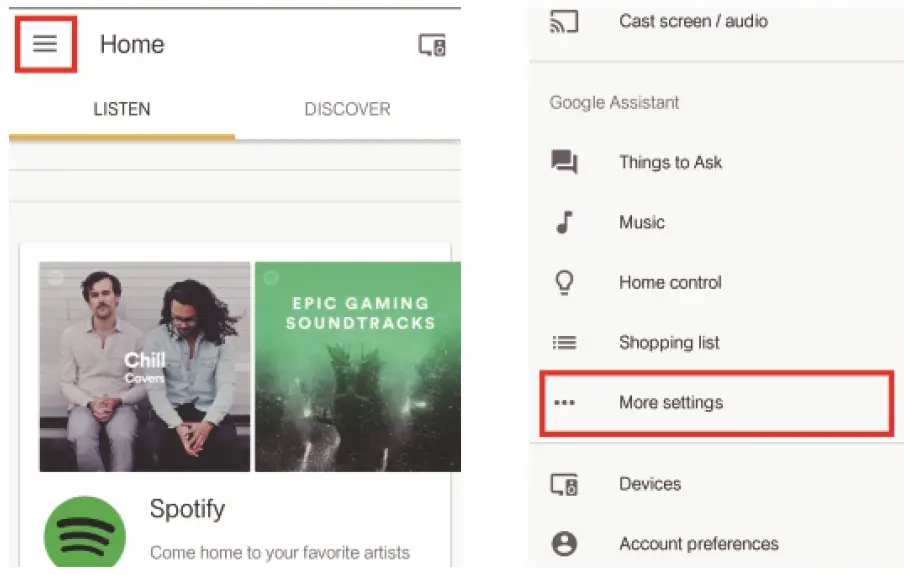The width and height of the screenshot is (904, 575).
Task: Open the hamburger navigation menu
Action: 45,44
